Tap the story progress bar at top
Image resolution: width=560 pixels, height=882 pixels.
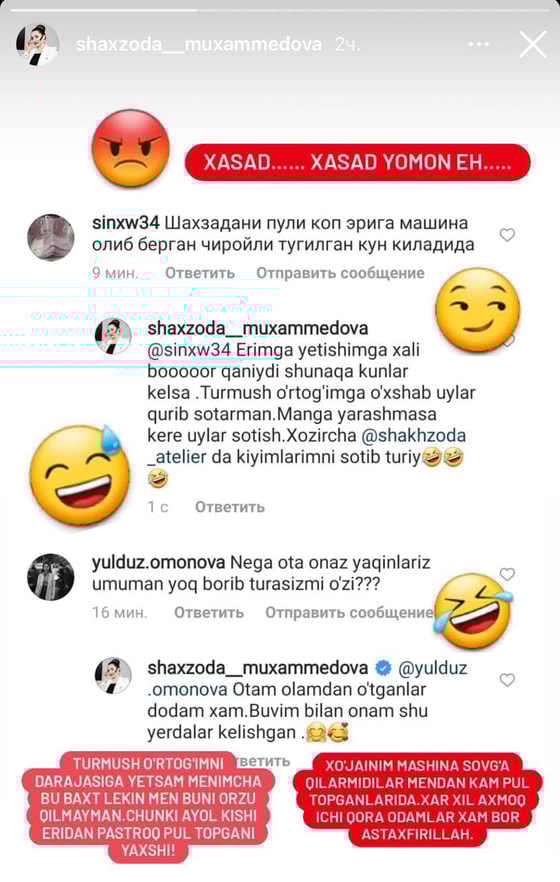pyautogui.click(x=280, y=10)
